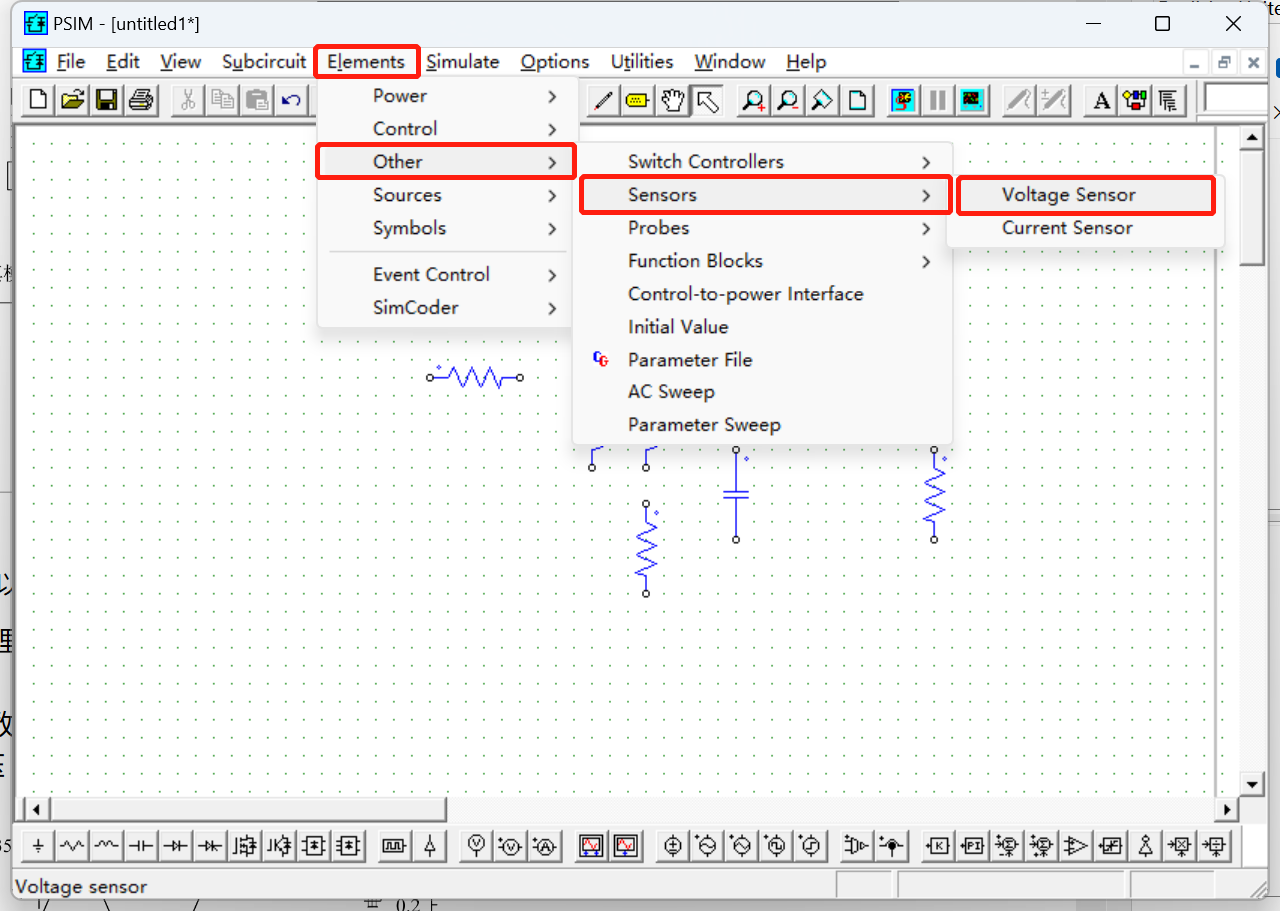Pick the DC voltage source icon

pyautogui.click(x=673, y=846)
